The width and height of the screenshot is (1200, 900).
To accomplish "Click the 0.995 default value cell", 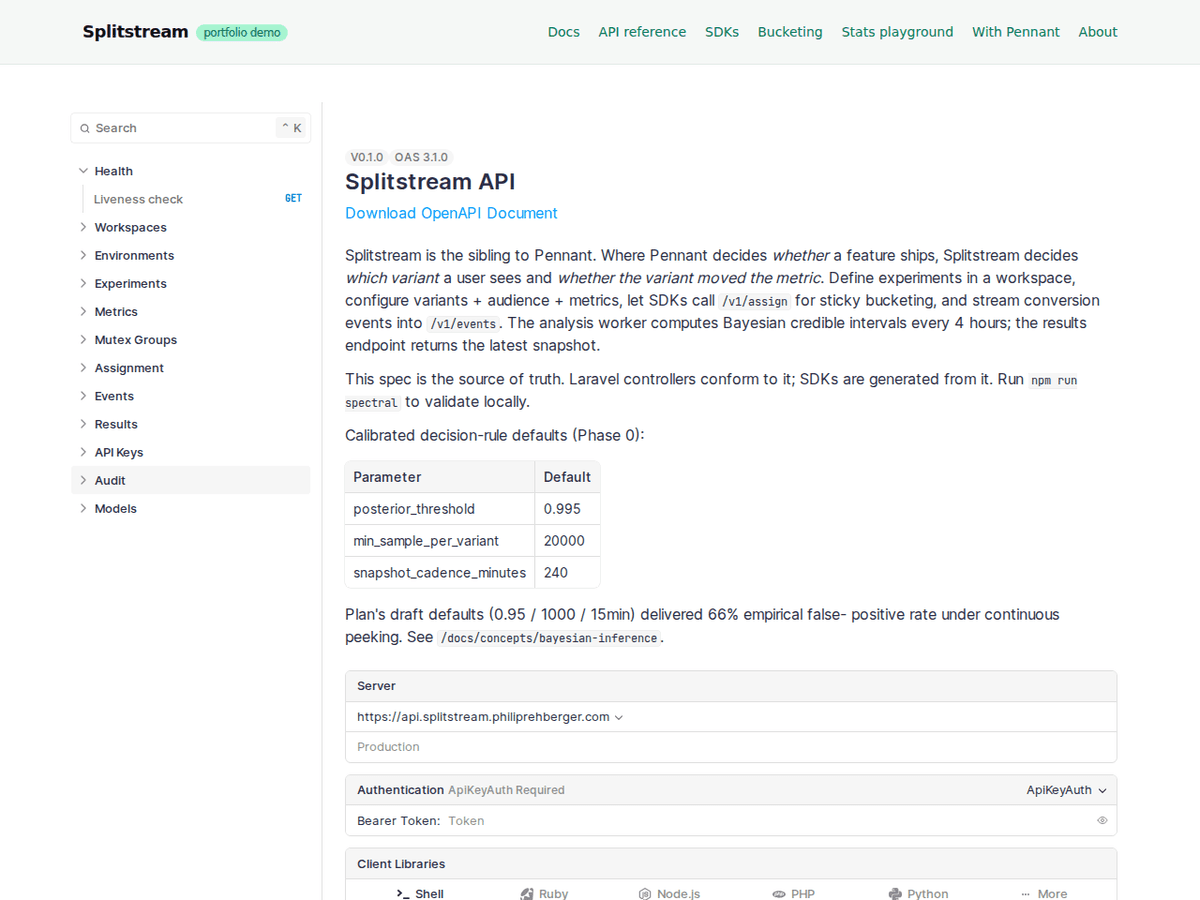I will [x=567, y=509].
